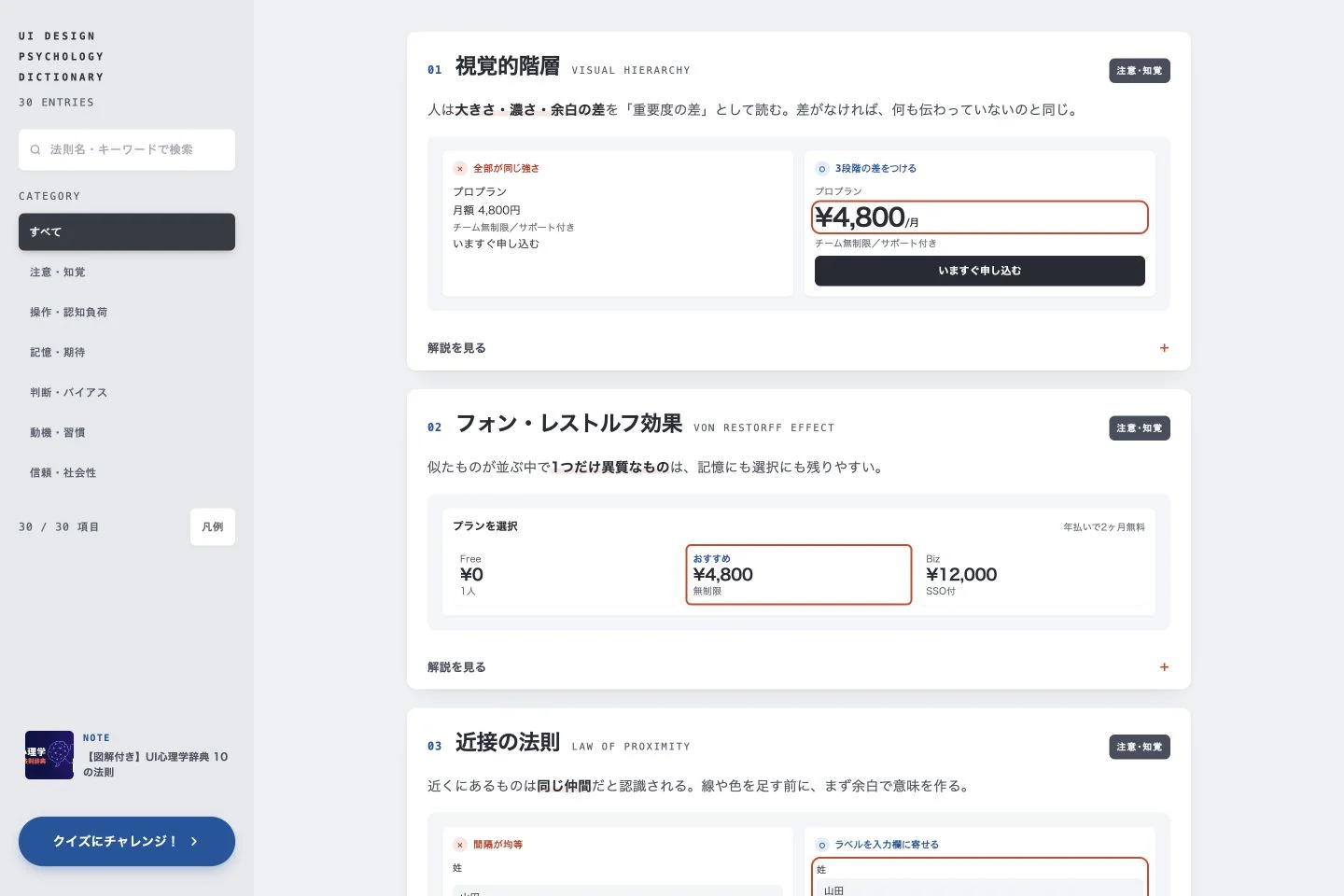This screenshot has height=896, width=1344.
Task: Click the 30 / 30 項目 counter
Action: [x=59, y=527]
